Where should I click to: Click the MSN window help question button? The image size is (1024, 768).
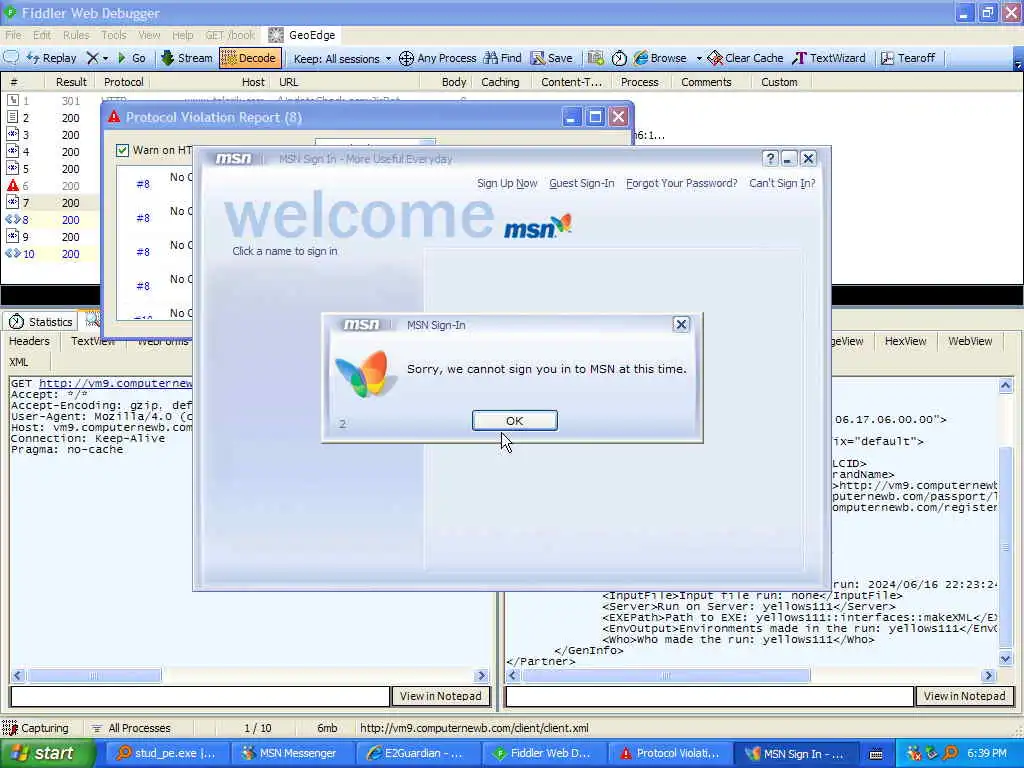770,159
